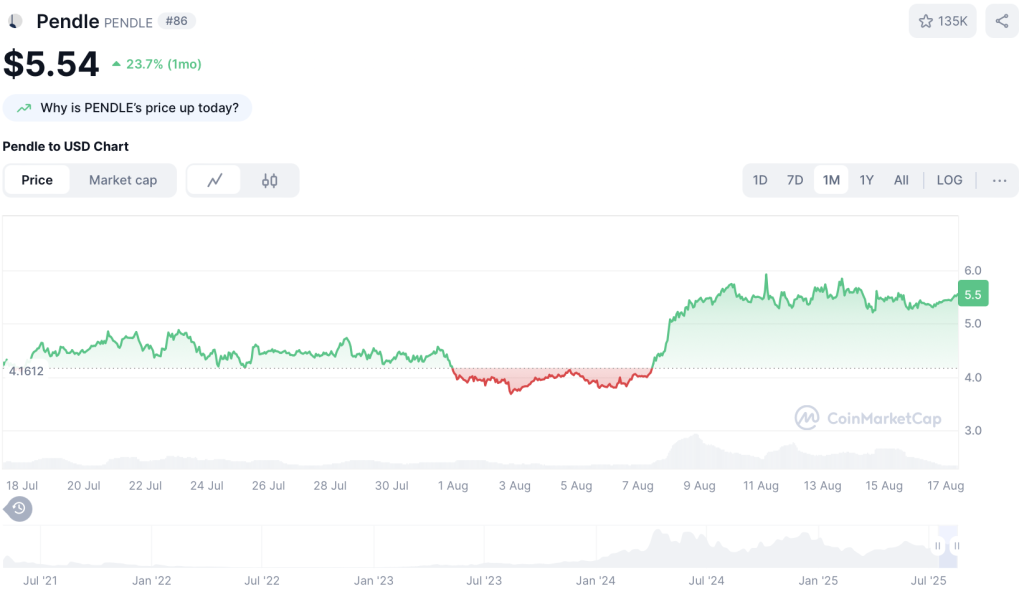
Task: Click the green trending arrow icon
Action: 24,108
